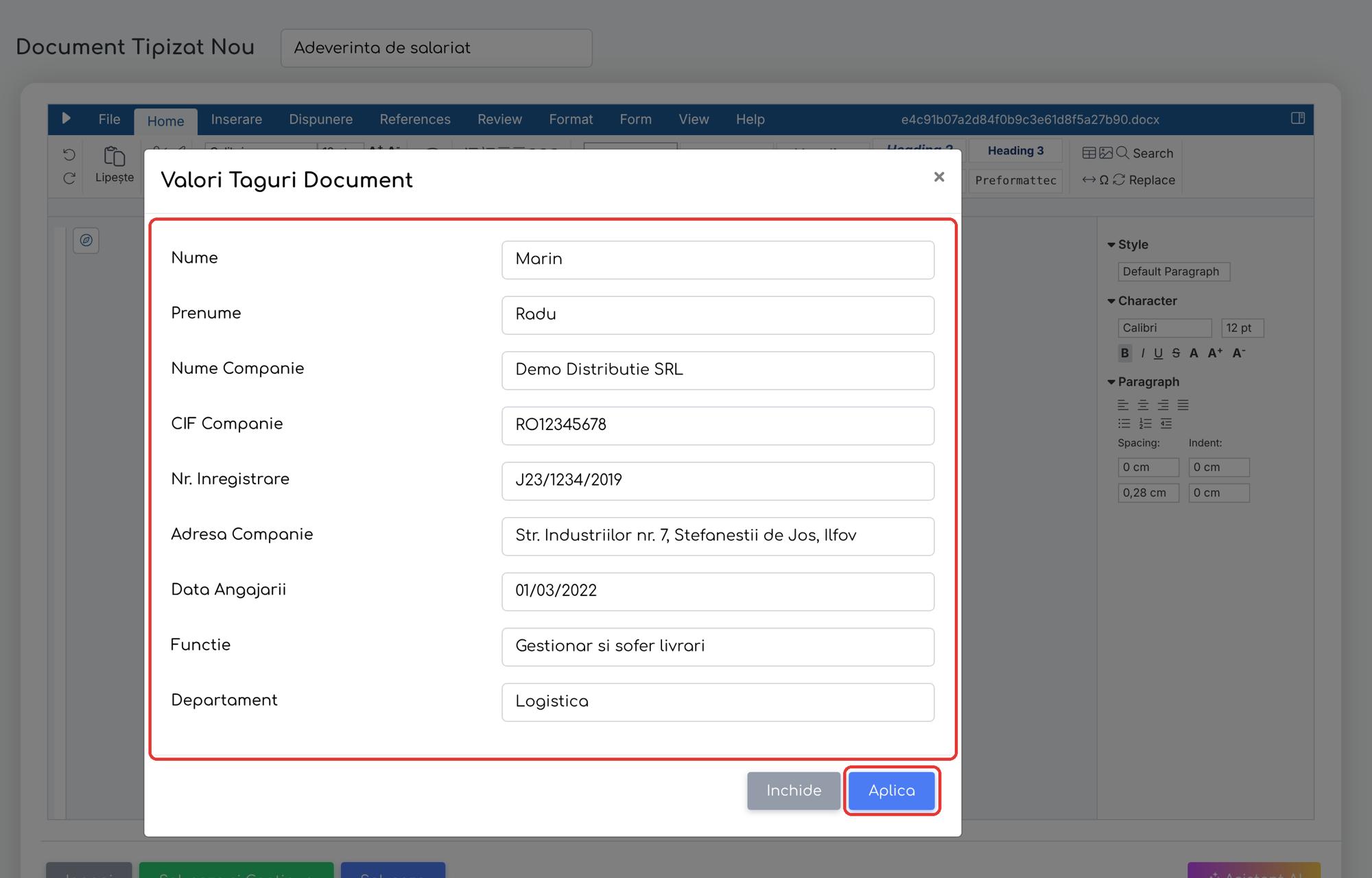Justify paragraph in the sidebar

tap(1183, 405)
